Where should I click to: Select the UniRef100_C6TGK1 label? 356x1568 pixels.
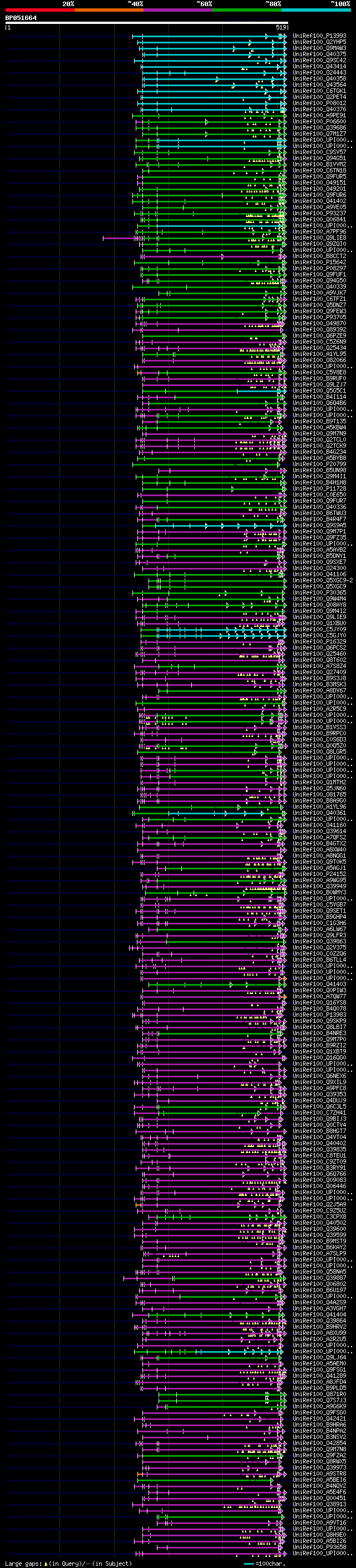pos(319,91)
